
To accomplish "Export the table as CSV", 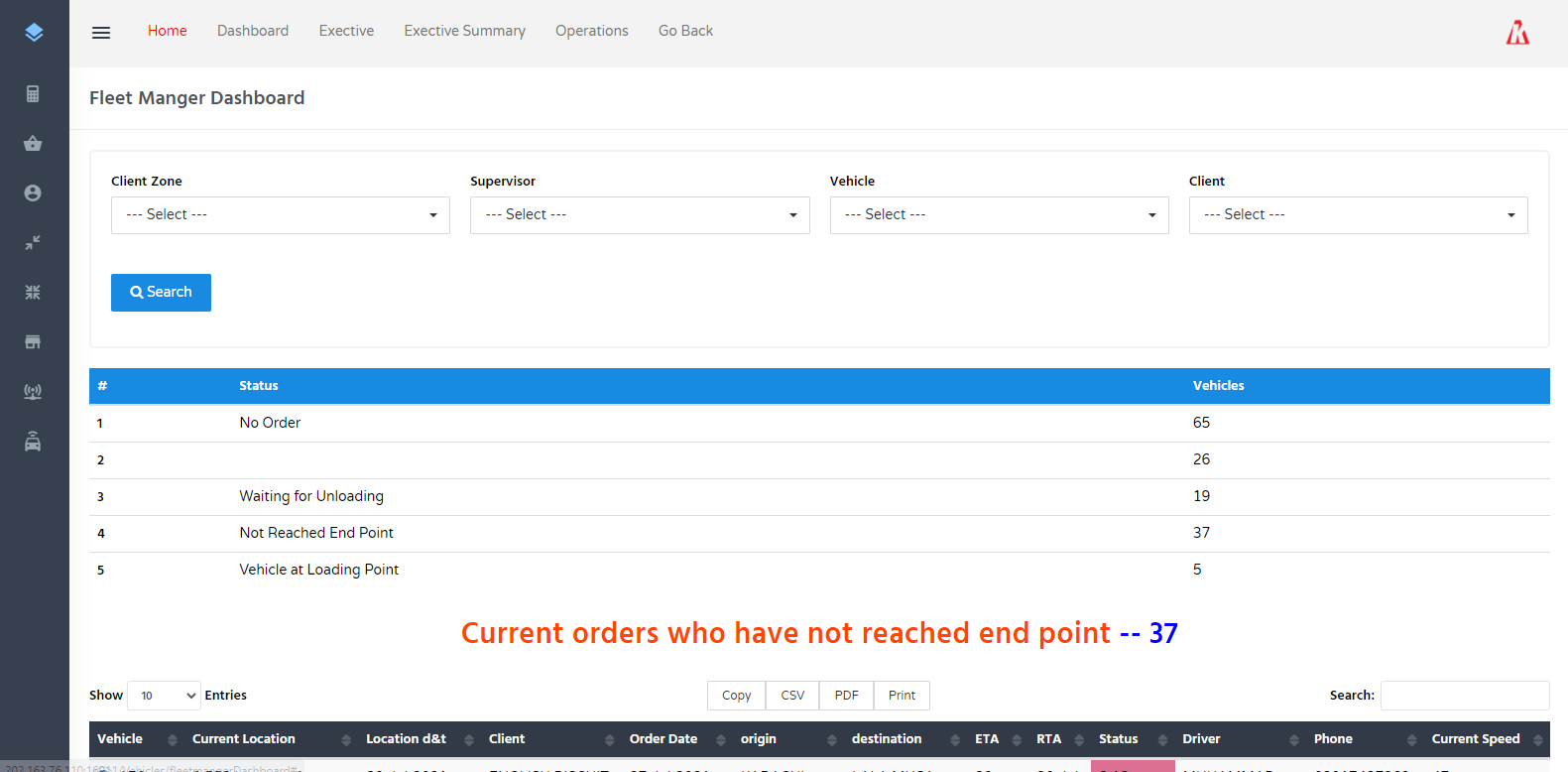I will (x=792, y=696).
